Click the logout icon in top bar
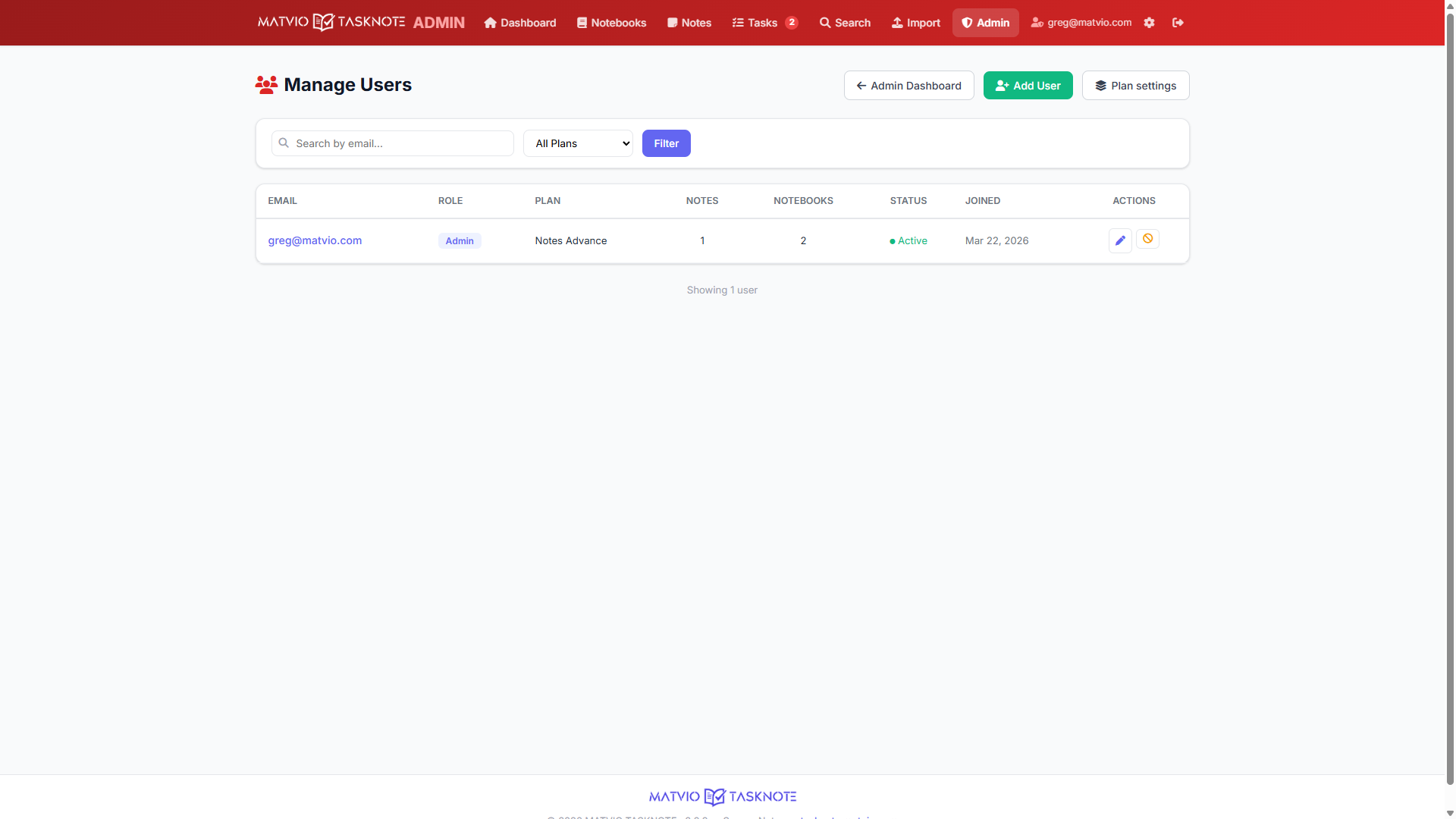The image size is (1456, 819). [x=1178, y=23]
